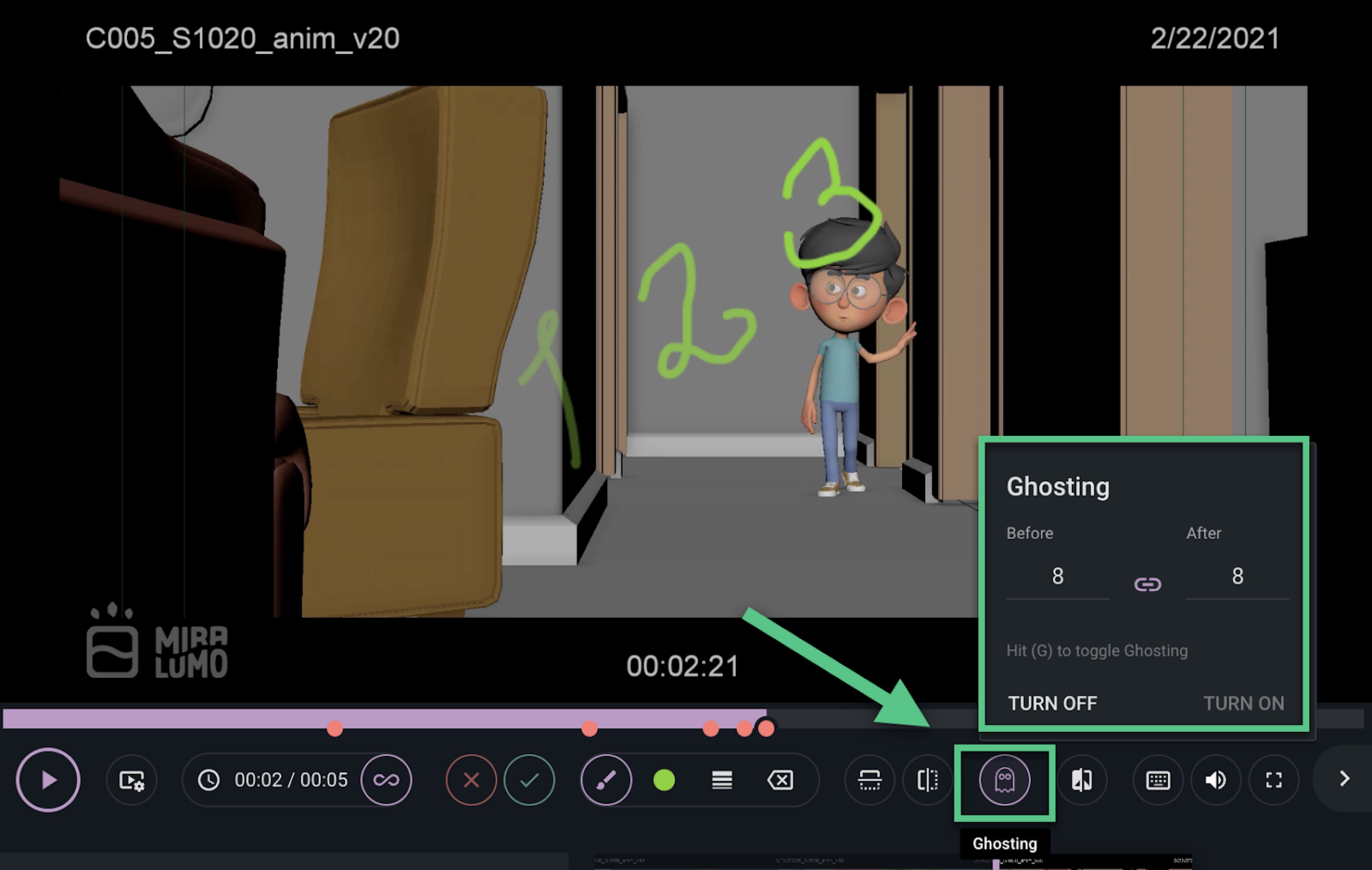Click the flip mirror view icon
This screenshot has width=1372, height=870.
[x=927, y=780]
